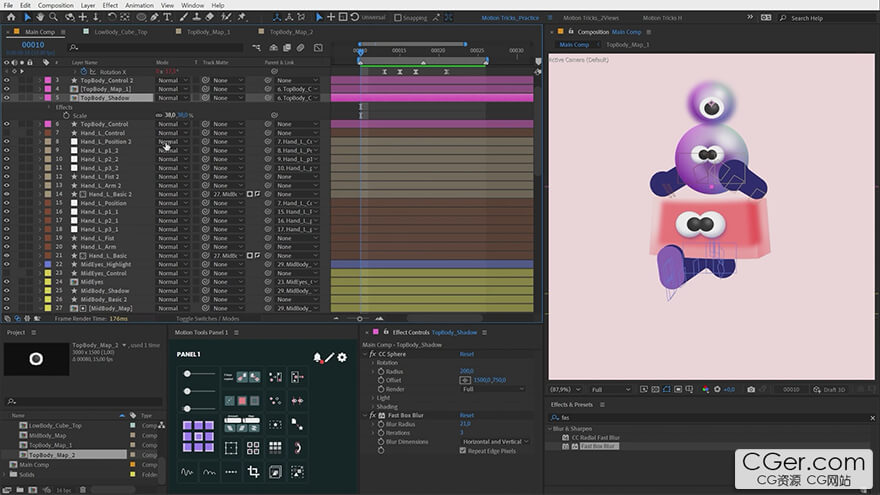Open blend mode dropdown for TopBody_Control layer
The height and width of the screenshot is (495, 880).
[x=172, y=124]
